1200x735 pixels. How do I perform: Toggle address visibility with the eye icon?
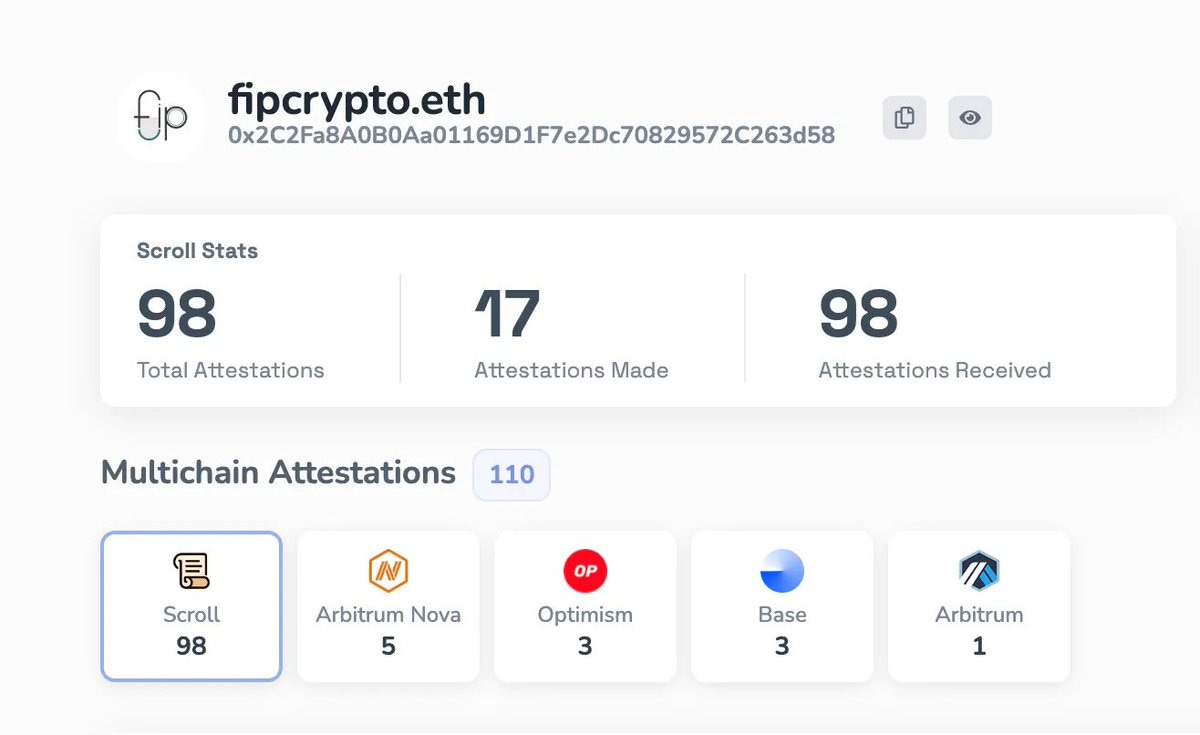(x=970, y=118)
